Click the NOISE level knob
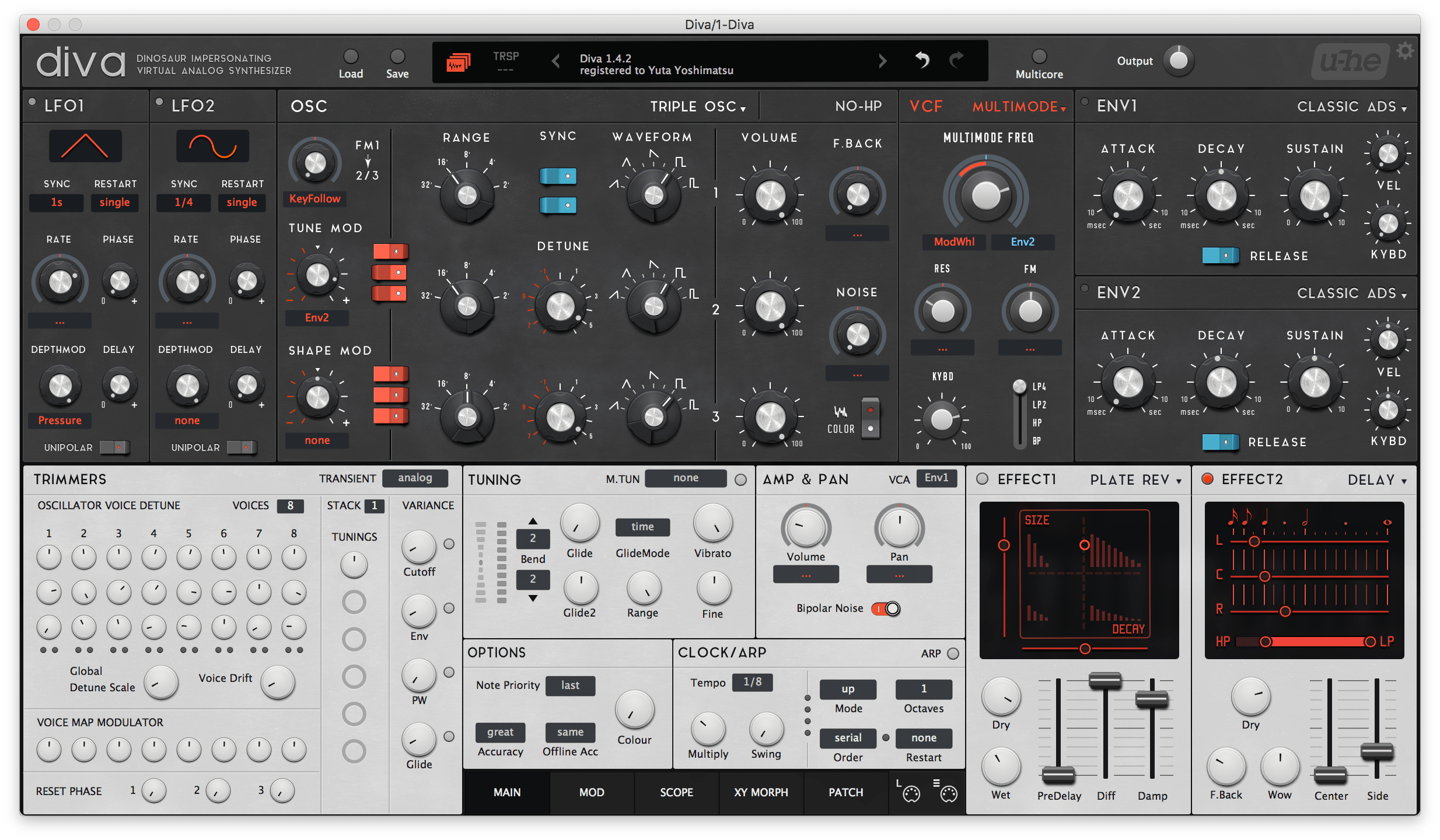The width and height of the screenshot is (1440, 840). pyautogui.click(x=857, y=334)
